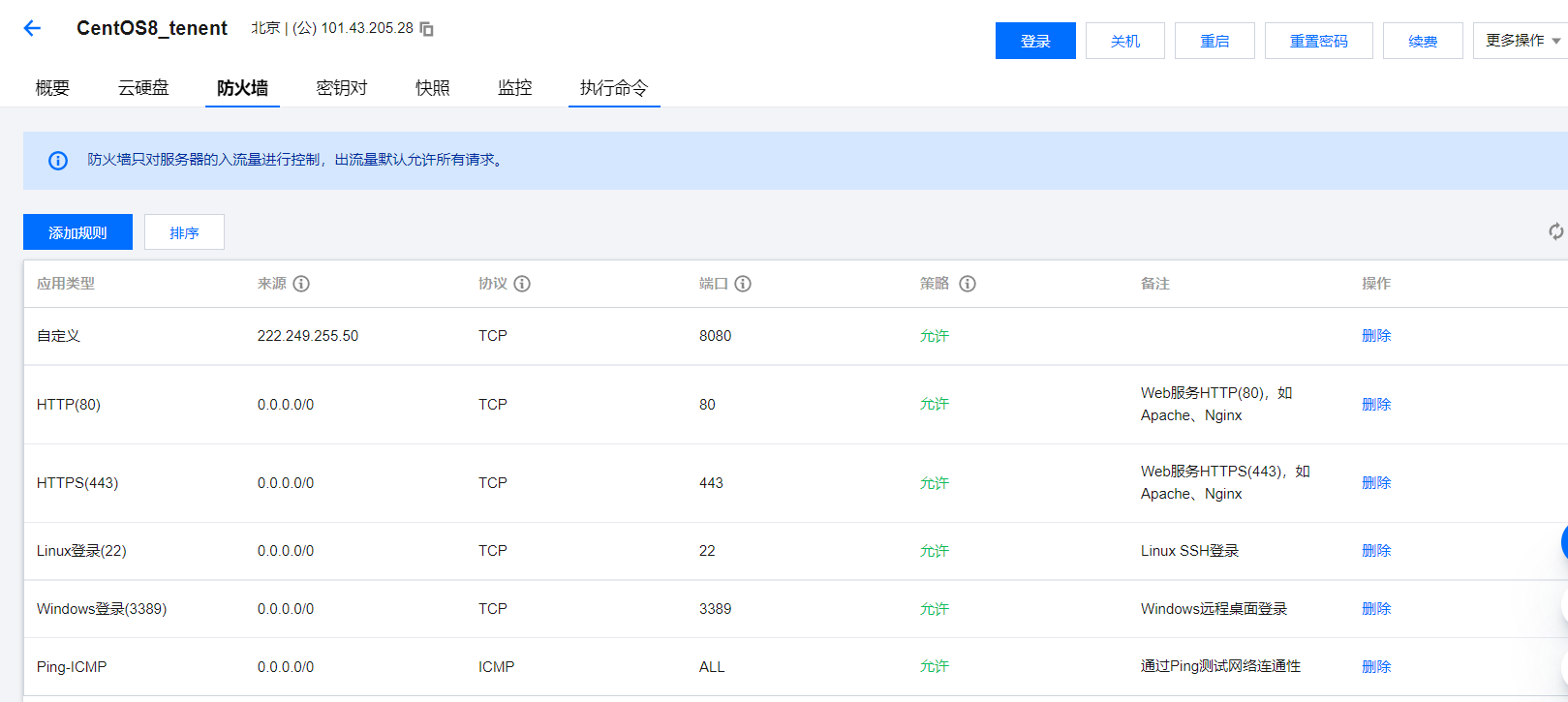Click the CentOS8_tenent instance title
The image size is (1568, 702).
[152, 28]
